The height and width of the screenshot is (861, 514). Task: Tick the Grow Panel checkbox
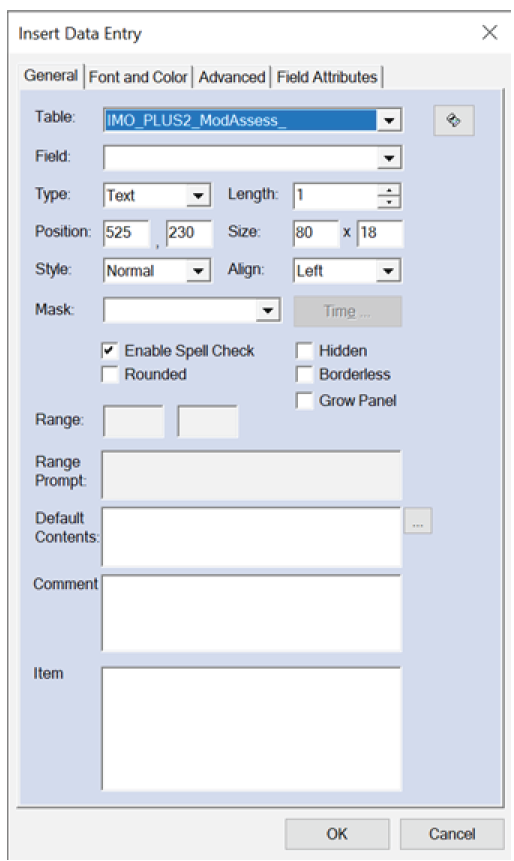(304, 400)
